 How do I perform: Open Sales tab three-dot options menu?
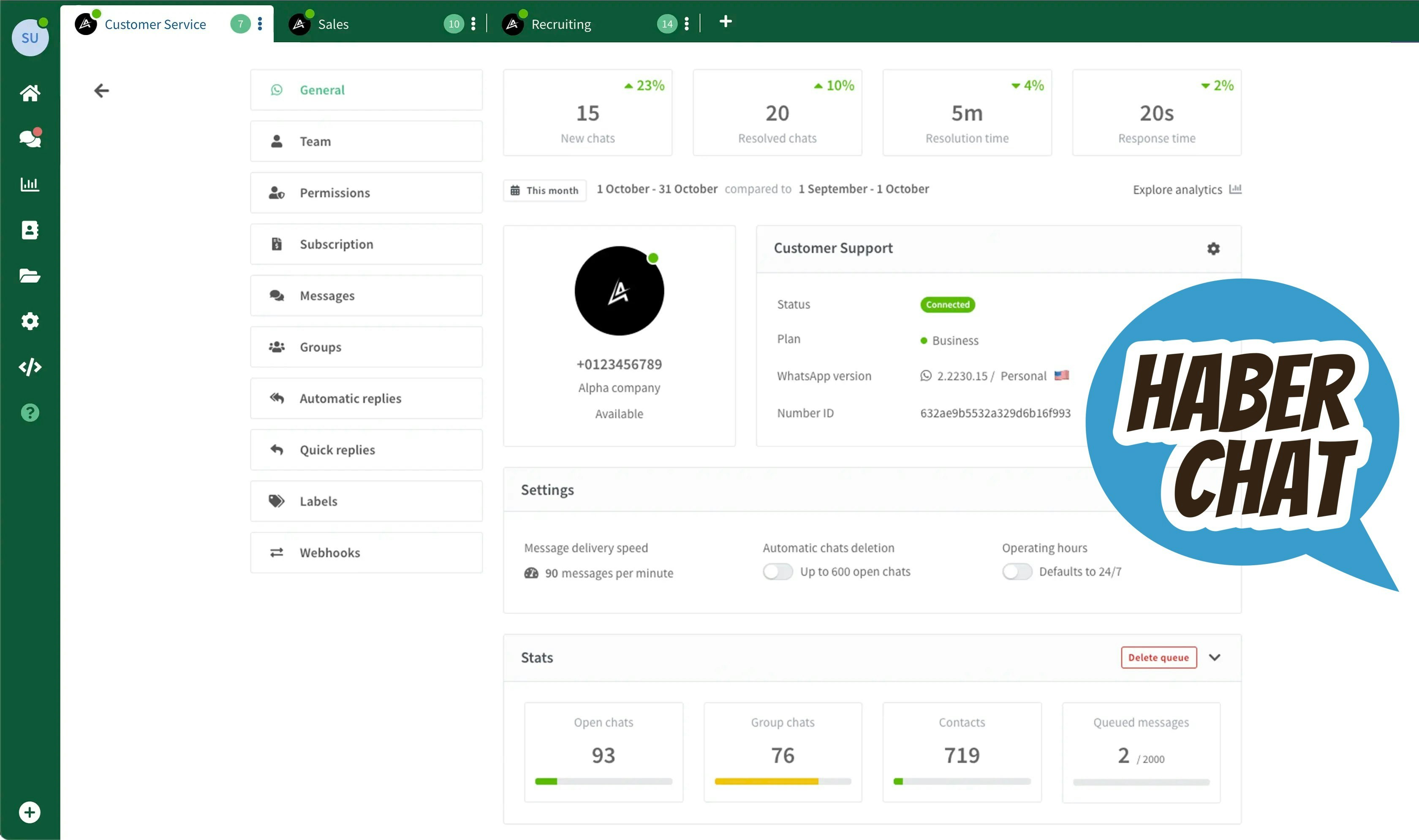pyautogui.click(x=473, y=24)
